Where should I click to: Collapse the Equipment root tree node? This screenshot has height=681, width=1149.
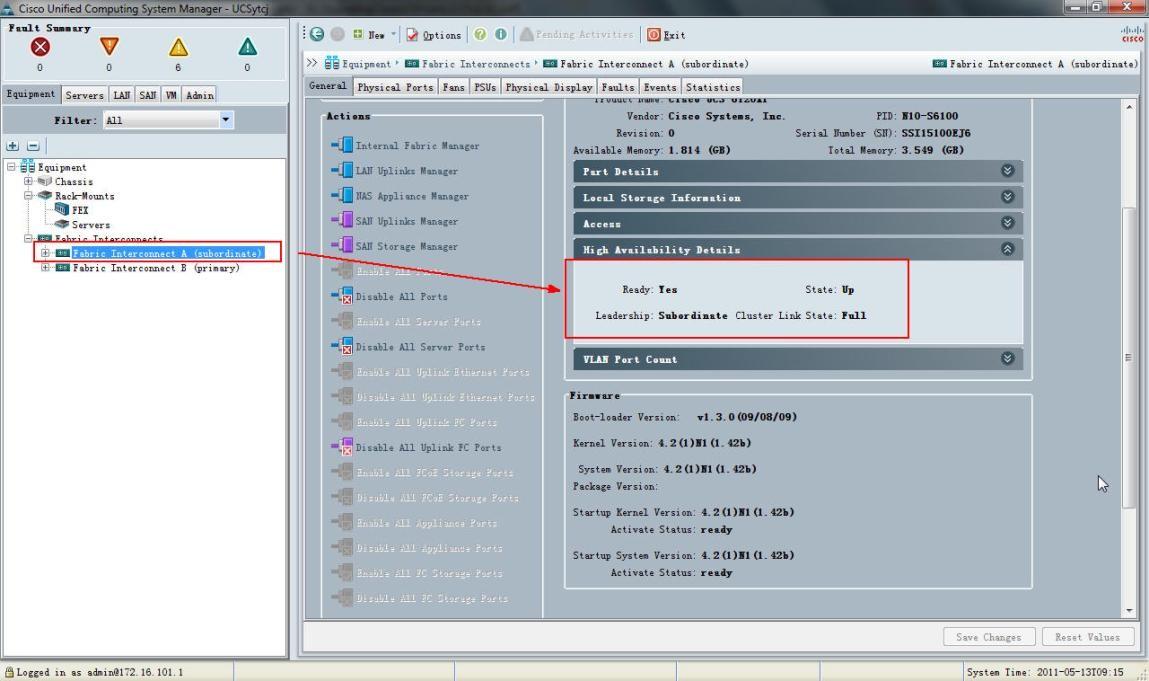pos(11,166)
